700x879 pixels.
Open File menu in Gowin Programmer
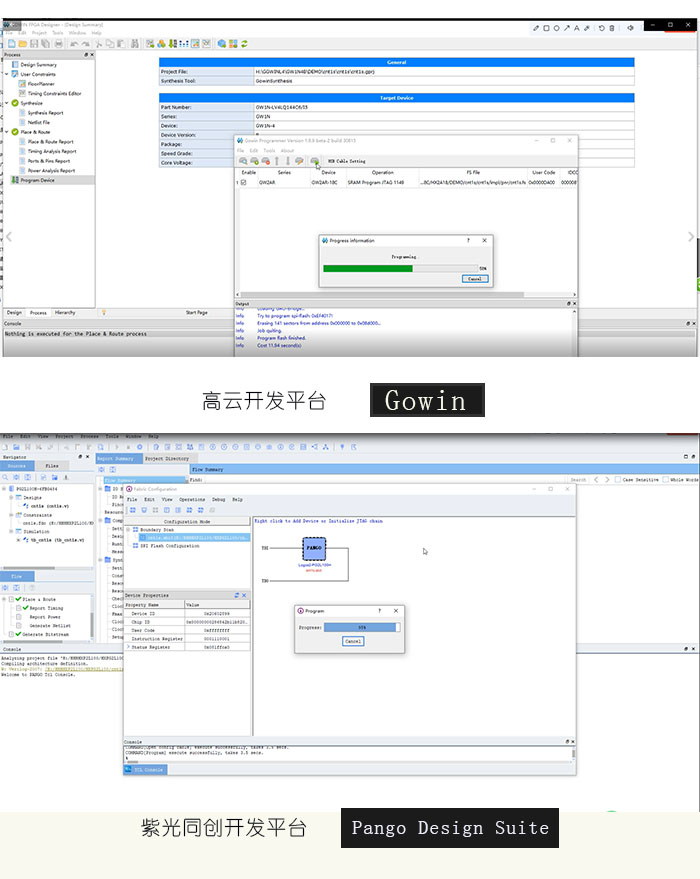coord(240,150)
